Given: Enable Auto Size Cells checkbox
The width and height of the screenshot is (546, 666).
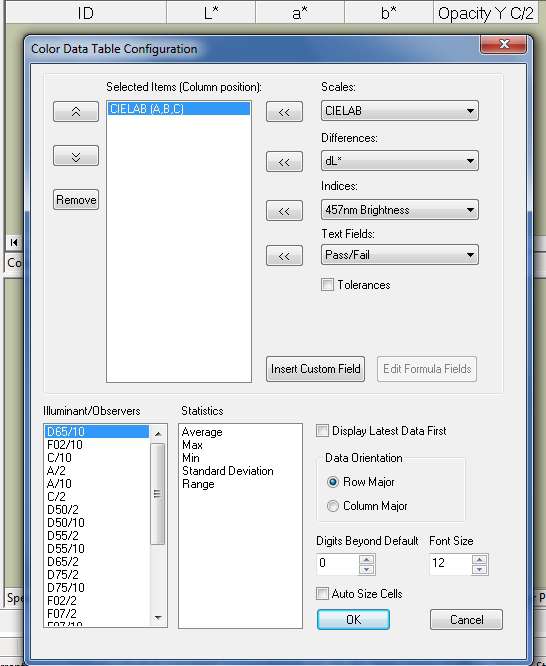Looking at the screenshot, I should tap(323, 593).
